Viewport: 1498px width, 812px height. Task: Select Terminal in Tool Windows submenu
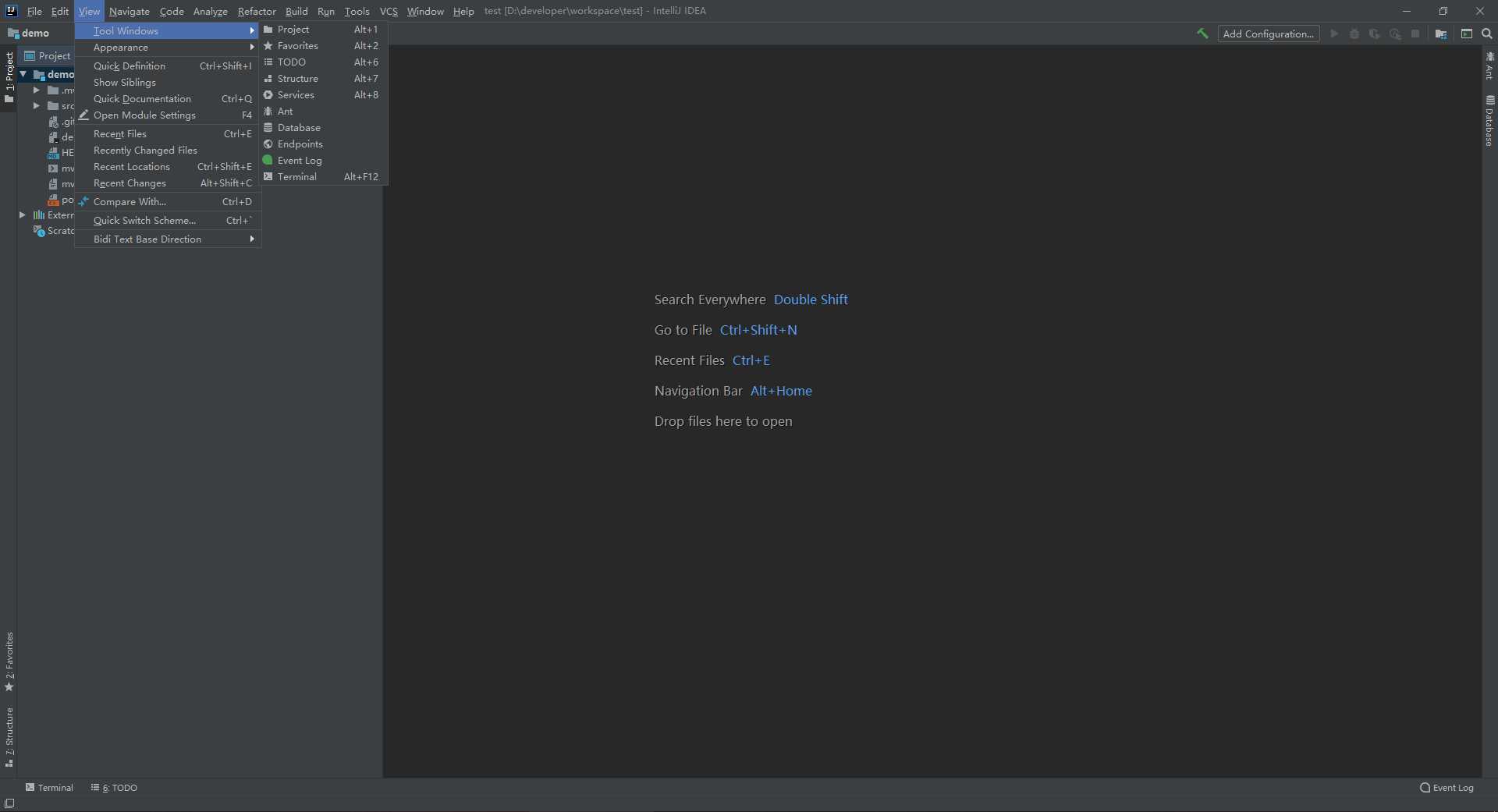[x=323, y=177]
